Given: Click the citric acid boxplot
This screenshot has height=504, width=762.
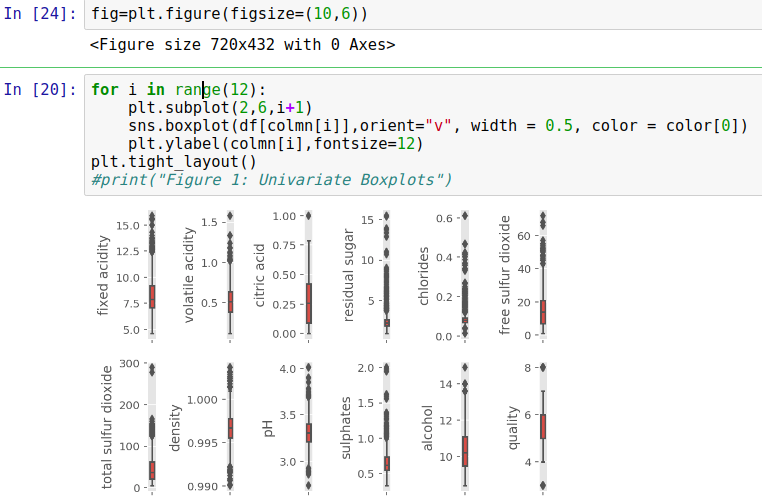Looking at the screenshot, I should [x=309, y=275].
